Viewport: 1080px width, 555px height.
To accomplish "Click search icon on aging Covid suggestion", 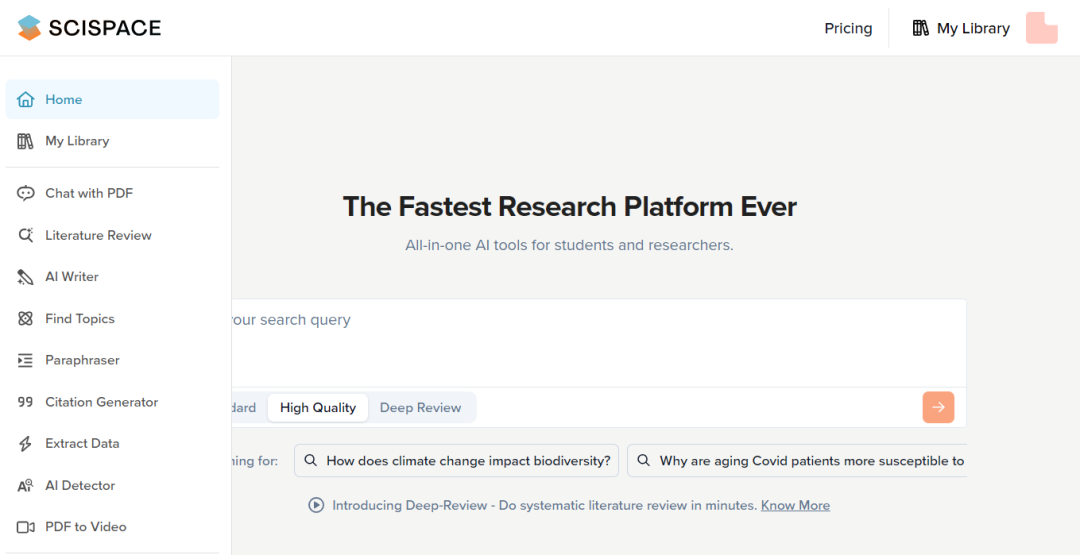I will tap(643, 461).
